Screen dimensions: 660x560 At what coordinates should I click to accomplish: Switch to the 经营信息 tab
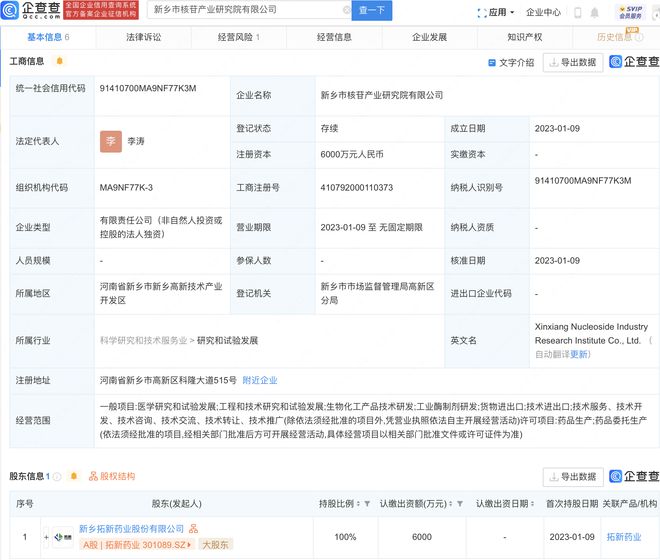(x=334, y=37)
